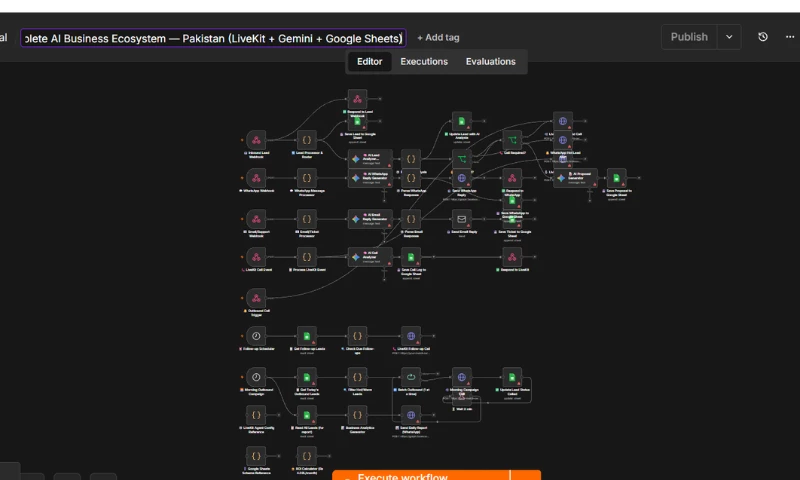This screenshot has width=800, height=480.
Task: Select the LiveKit Call Event webhook node
Action: pyautogui.click(x=256, y=257)
